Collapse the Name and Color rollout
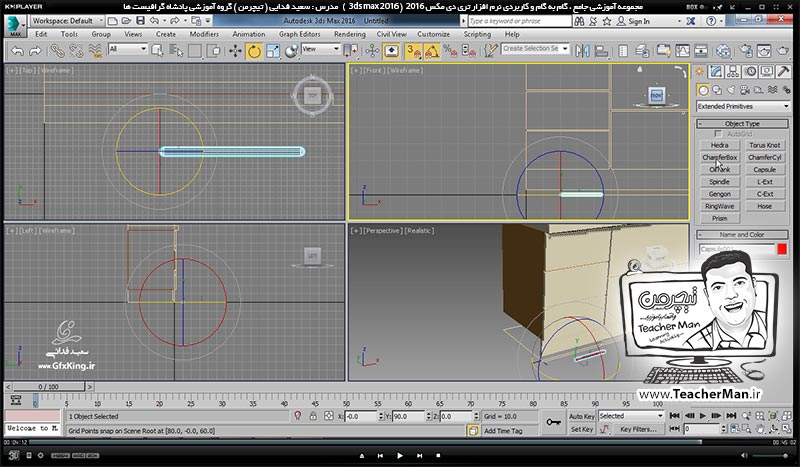The height and width of the screenshot is (467, 800). coord(742,235)
